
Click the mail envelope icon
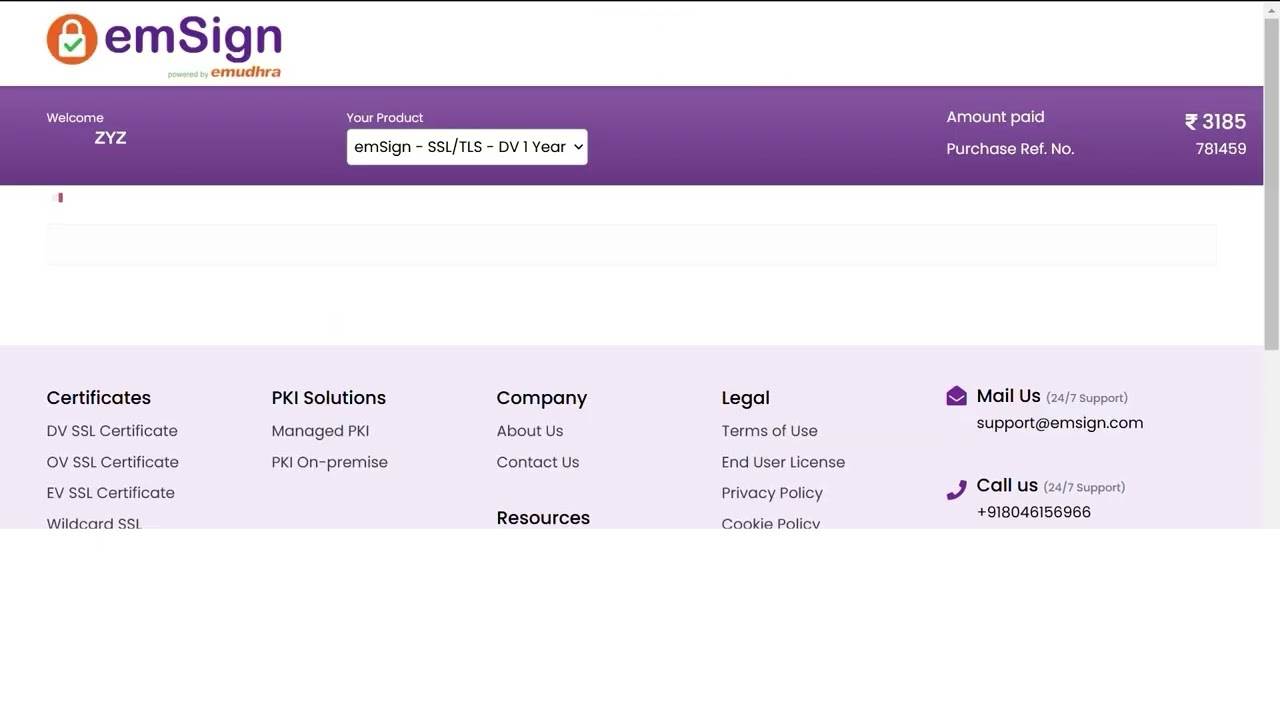pyautogui.click(x=956, y=396)
